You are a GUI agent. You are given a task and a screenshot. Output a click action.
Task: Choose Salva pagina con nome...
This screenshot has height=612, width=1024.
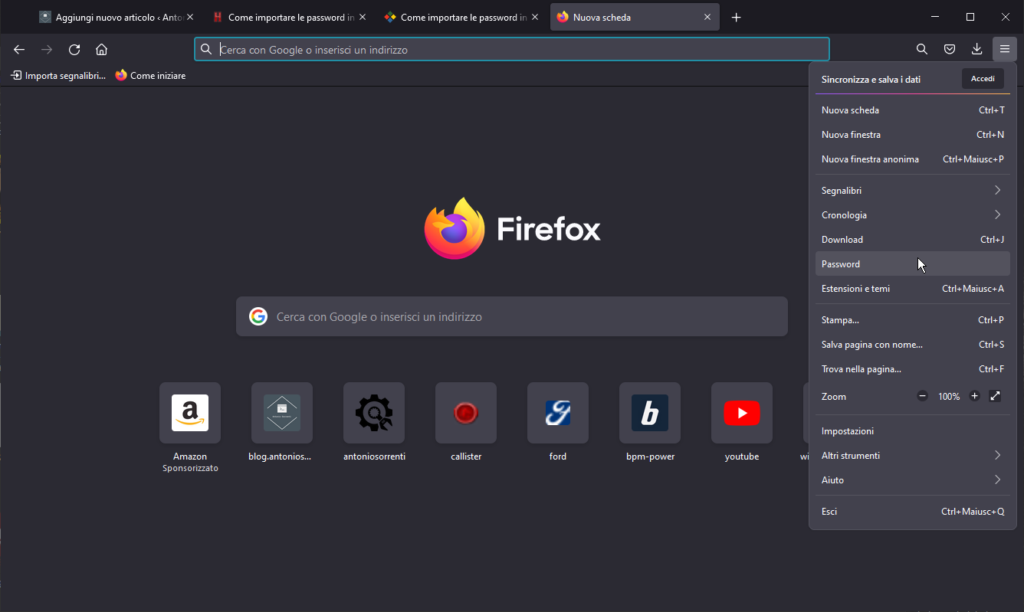[912, 344]
